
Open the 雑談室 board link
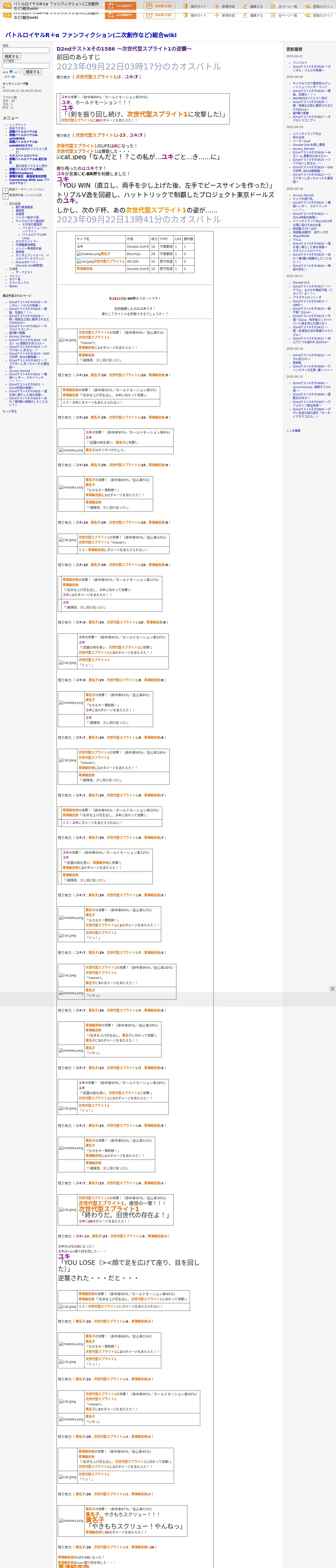[x=20, y=211]
